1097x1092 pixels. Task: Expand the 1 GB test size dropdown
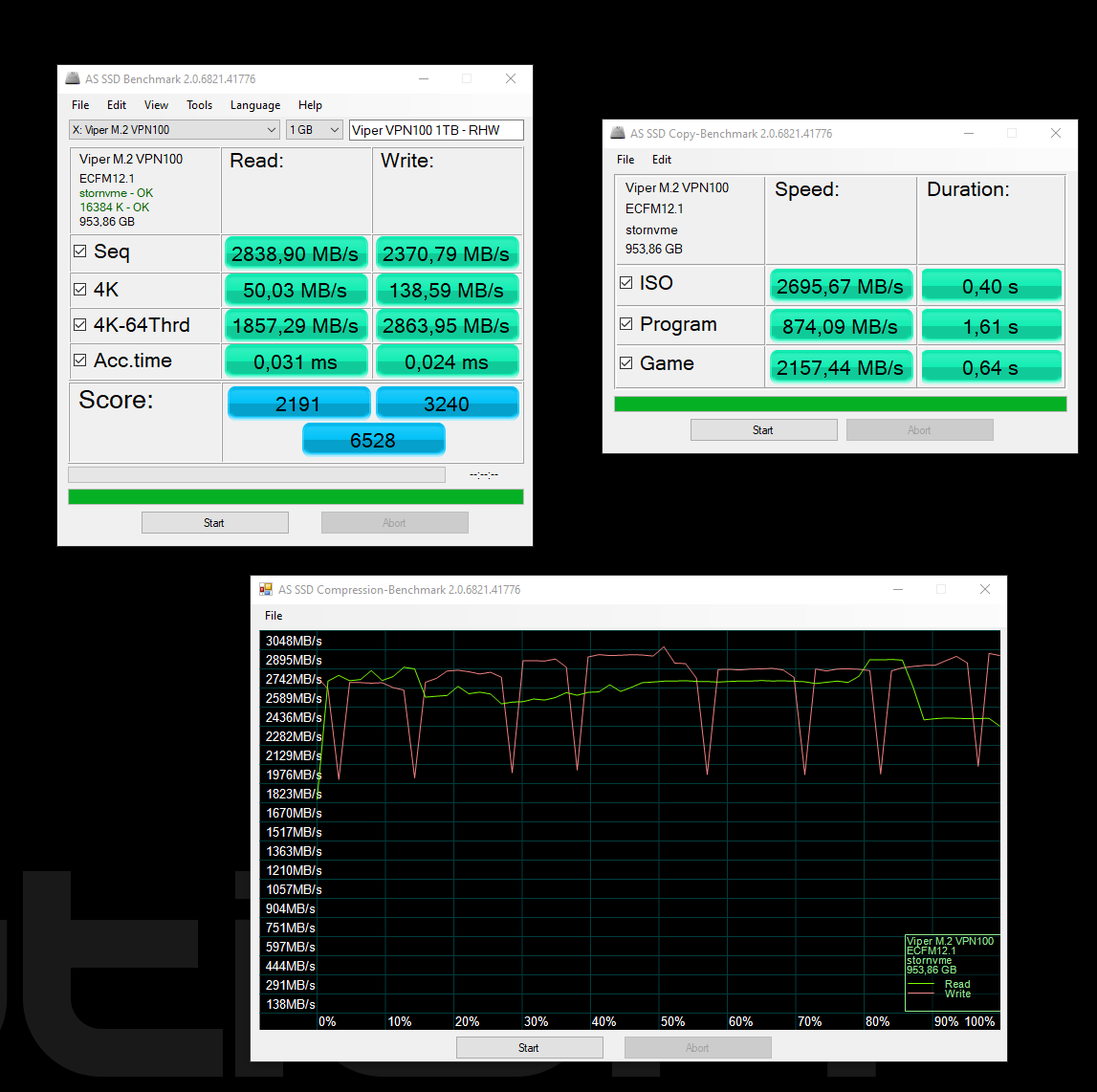[315, 130]
